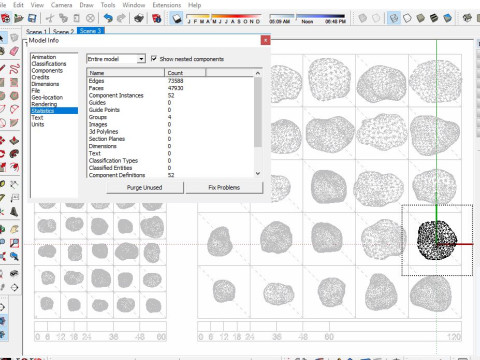Toggle Back Edges face style
This screenshot has width=480, height=360.
(376, 18)
